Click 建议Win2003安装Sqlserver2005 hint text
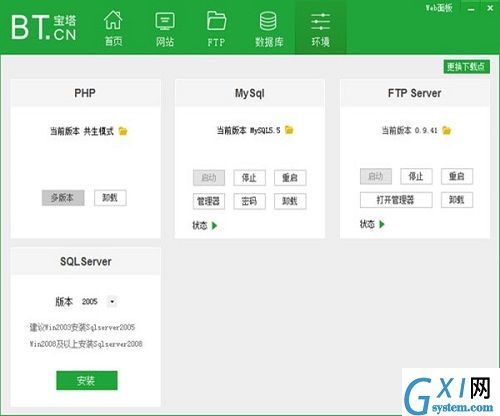This screenshot has height=416, width=500. pyautogui.click(x=82, y=327)
